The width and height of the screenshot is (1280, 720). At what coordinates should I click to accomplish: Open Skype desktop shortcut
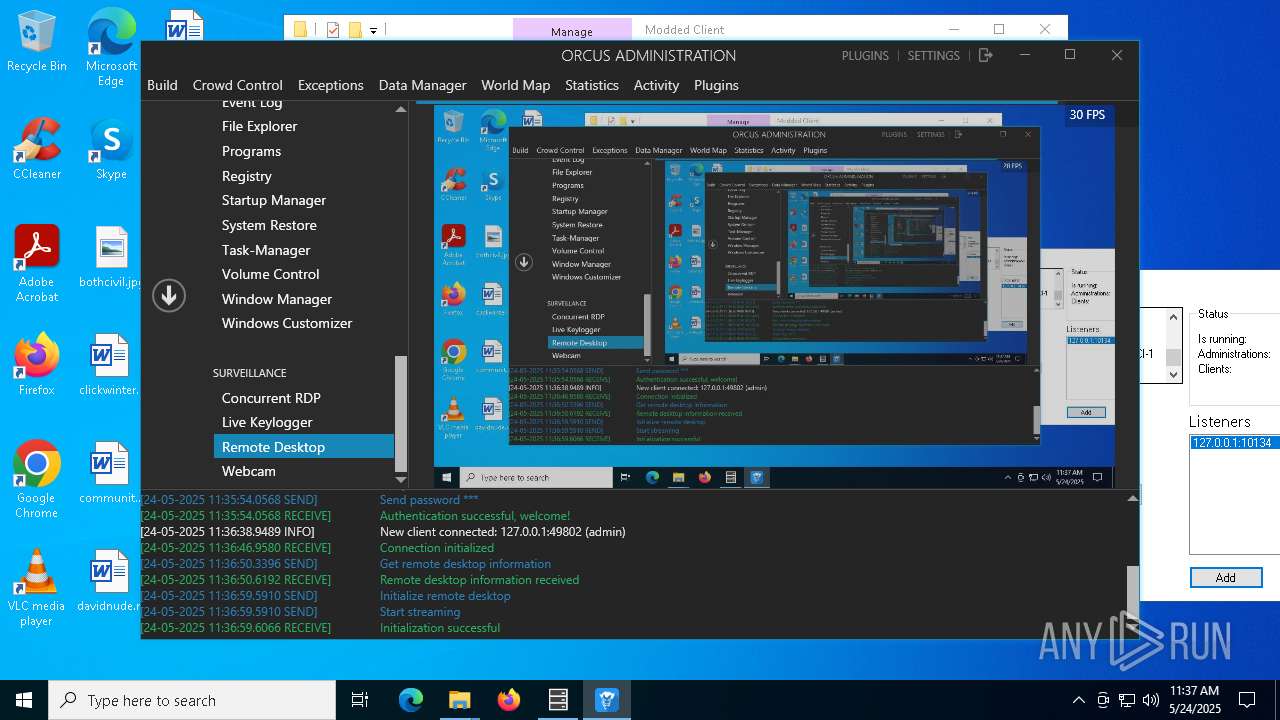point(111,149)
